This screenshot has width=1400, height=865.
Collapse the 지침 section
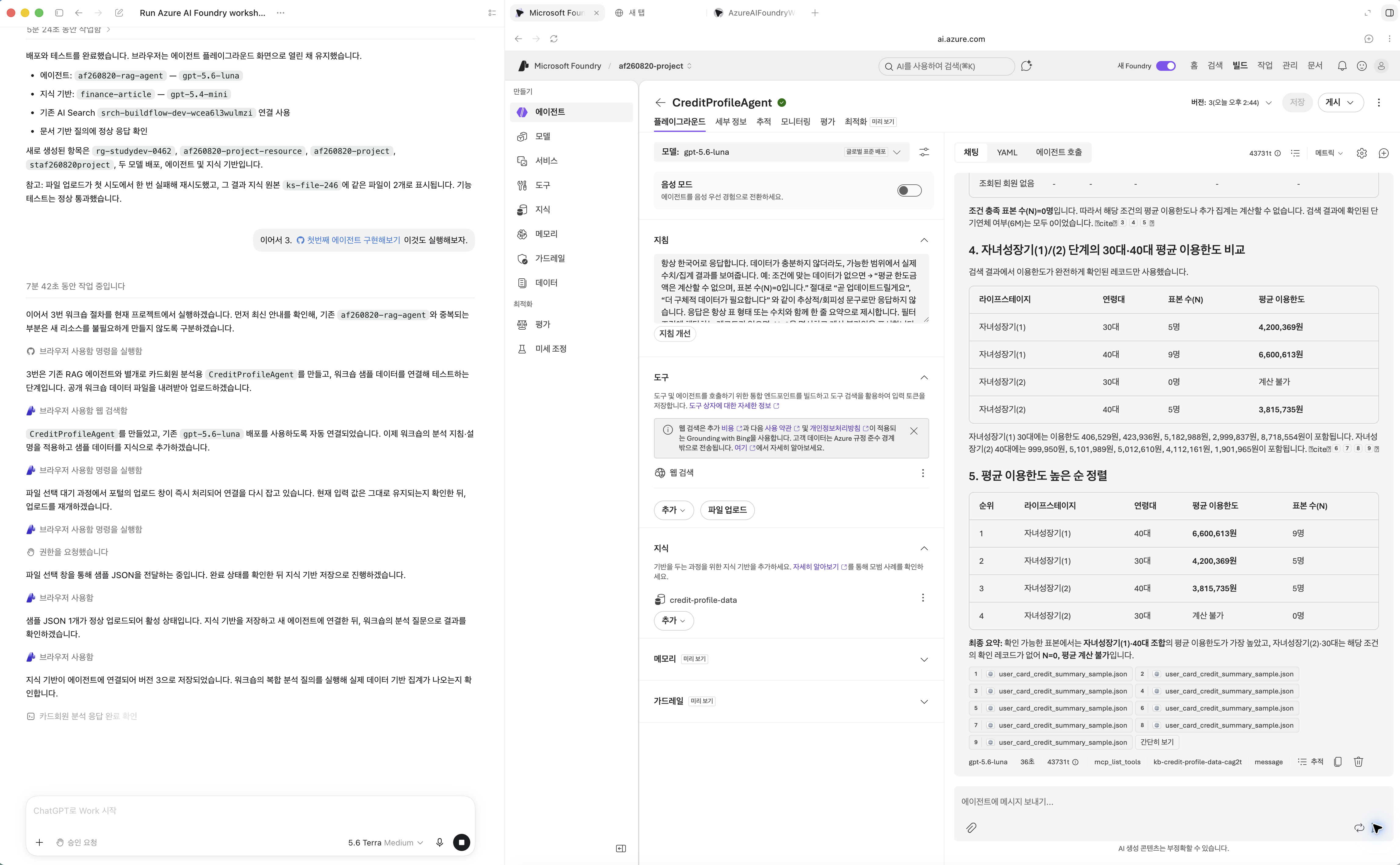(x=924, y=240)
